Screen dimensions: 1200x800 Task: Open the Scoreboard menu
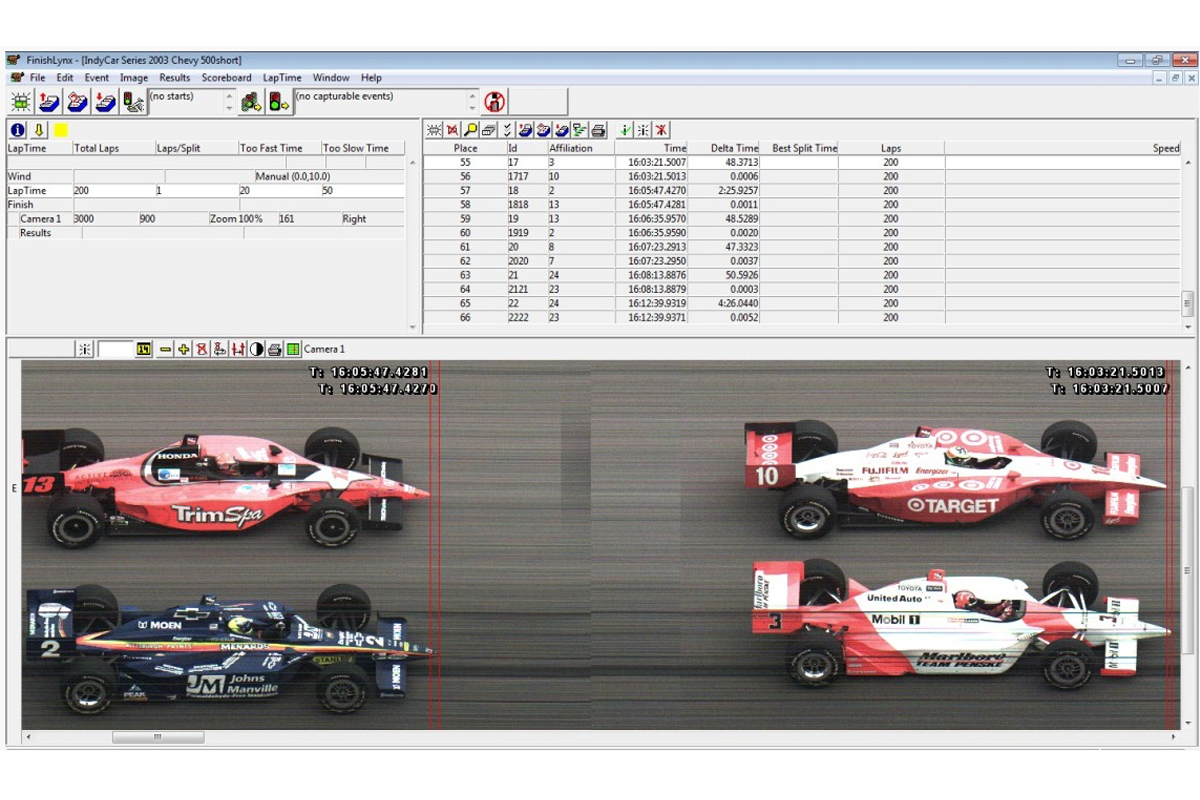pyautogui.click(x=227, y=78)
